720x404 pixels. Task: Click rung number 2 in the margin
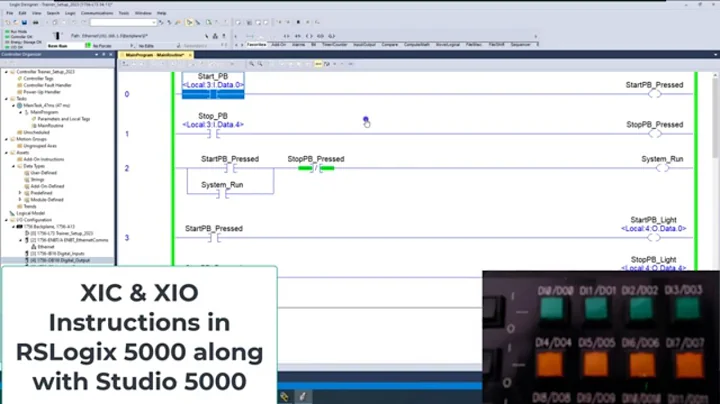[x=127, y=168]
